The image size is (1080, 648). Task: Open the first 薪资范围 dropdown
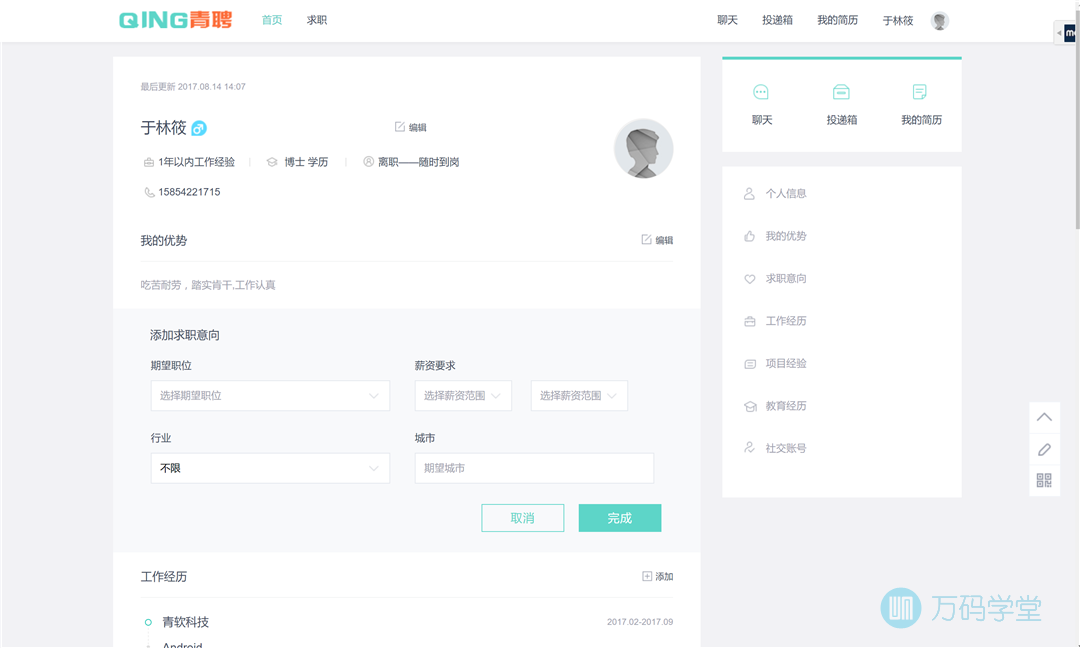[463, 396]
